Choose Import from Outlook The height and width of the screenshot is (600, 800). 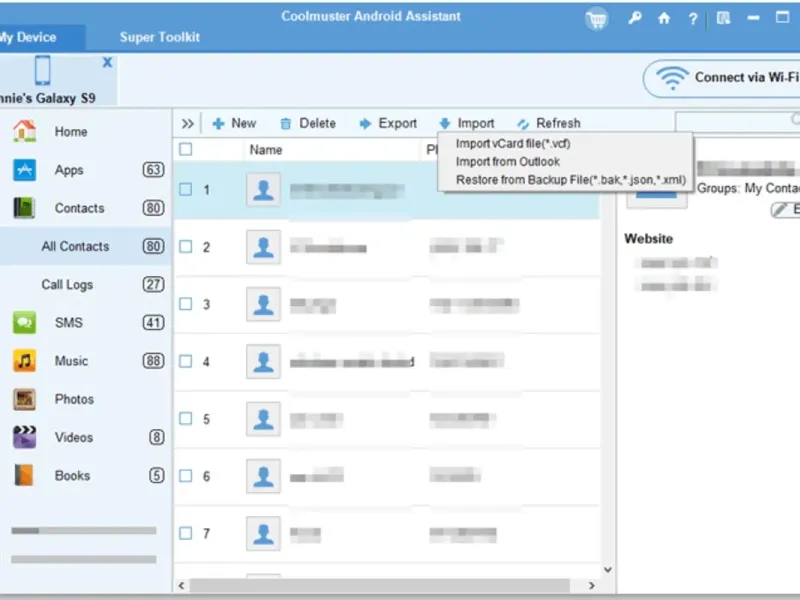[508, 162]
